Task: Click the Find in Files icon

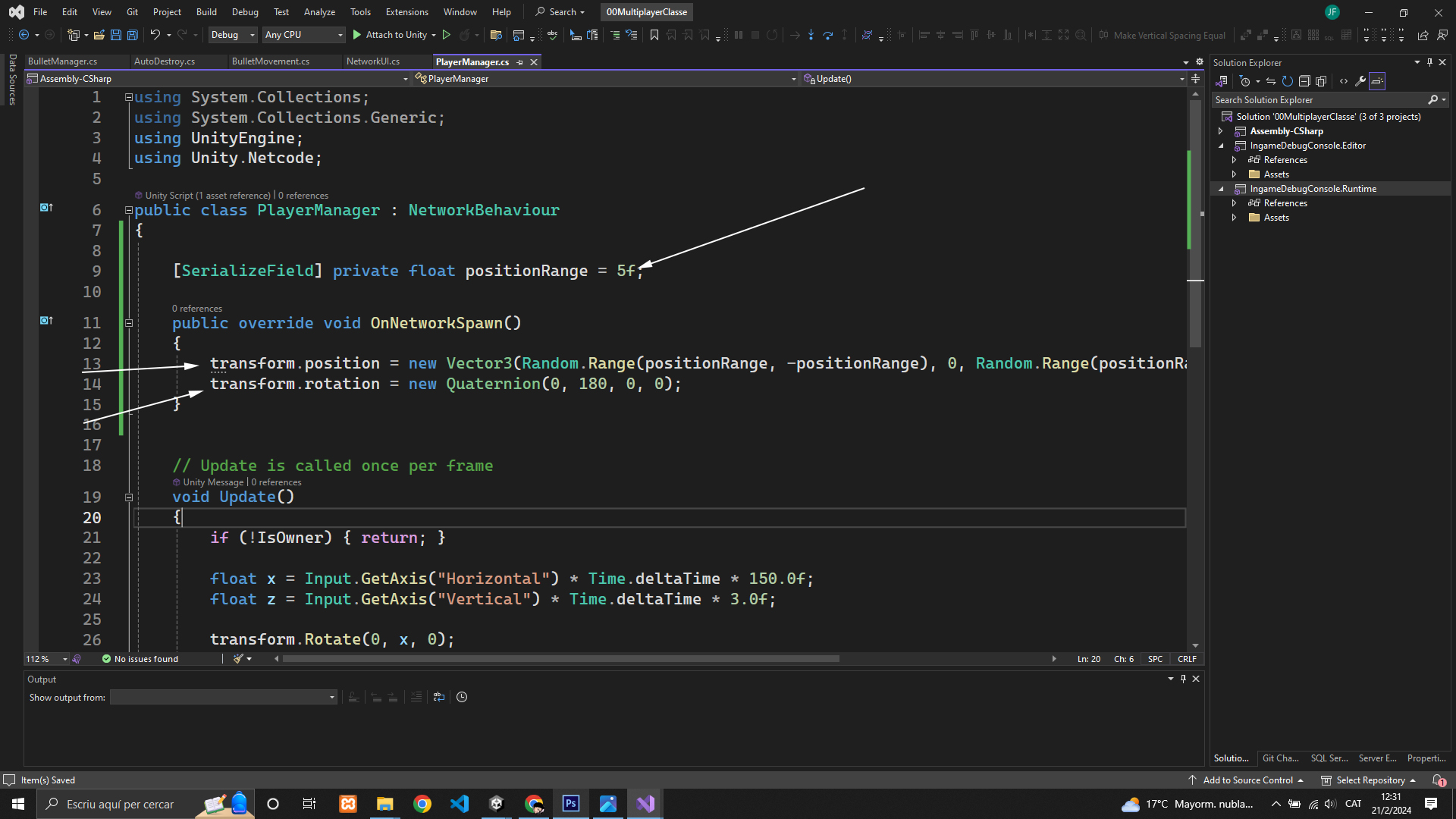Action: point(496,35)
